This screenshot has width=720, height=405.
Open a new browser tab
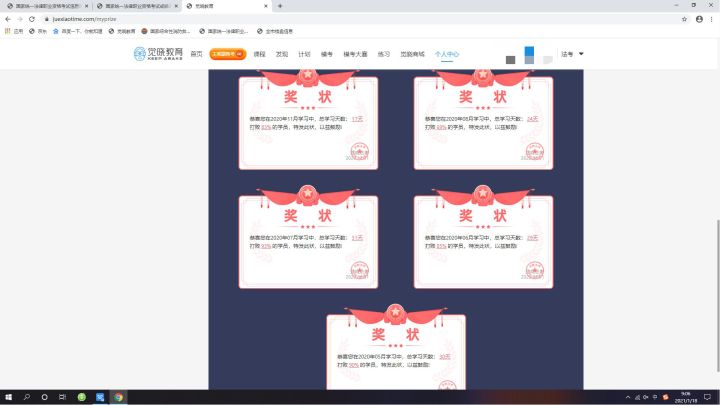(x=280, y=6)
